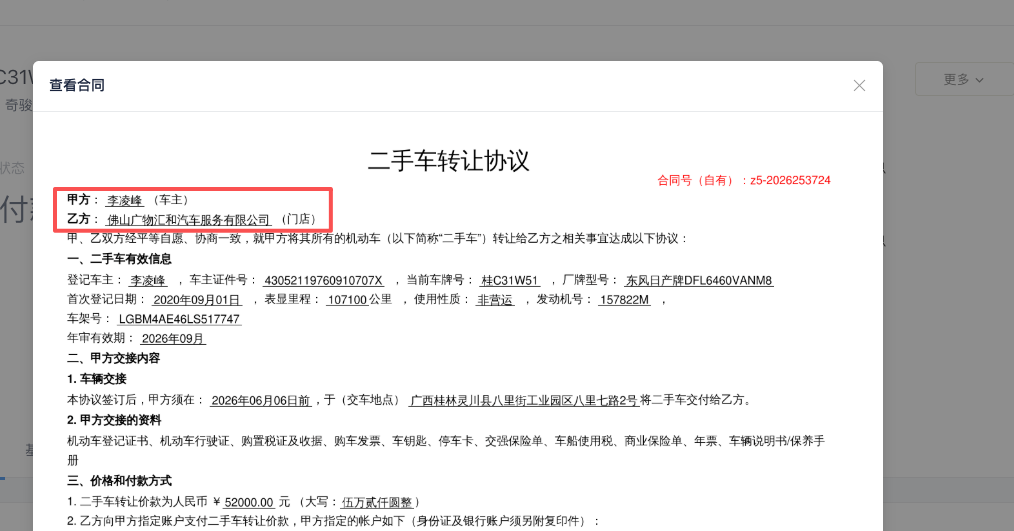Click the usage type value 非营运

tap(495, 299)
